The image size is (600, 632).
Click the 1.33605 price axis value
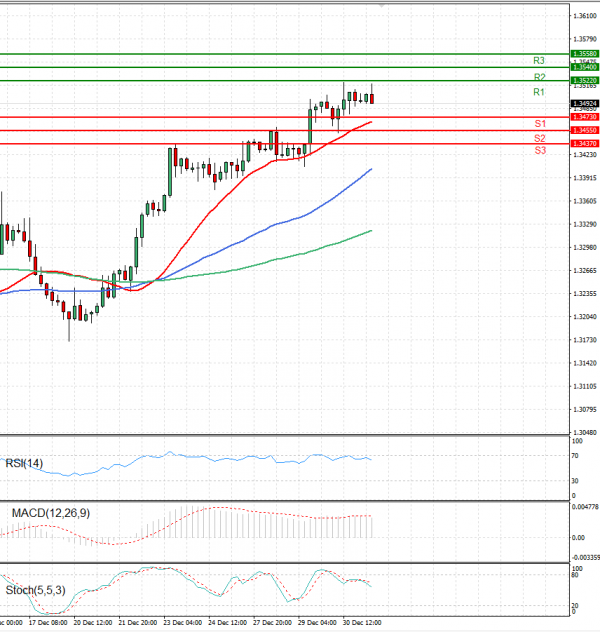pyautogui.click(x=585, y=201)
